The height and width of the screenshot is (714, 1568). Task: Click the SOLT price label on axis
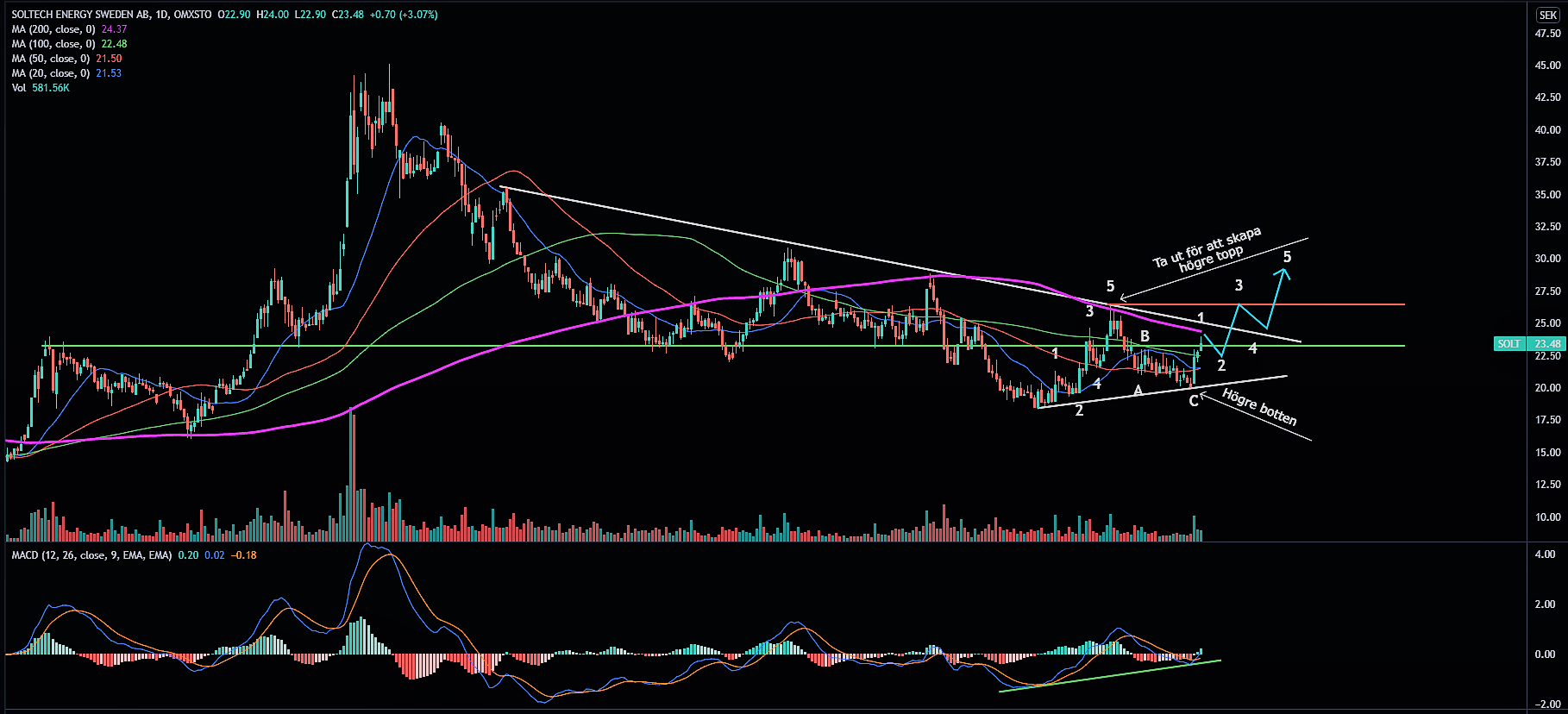point(1508,344)
